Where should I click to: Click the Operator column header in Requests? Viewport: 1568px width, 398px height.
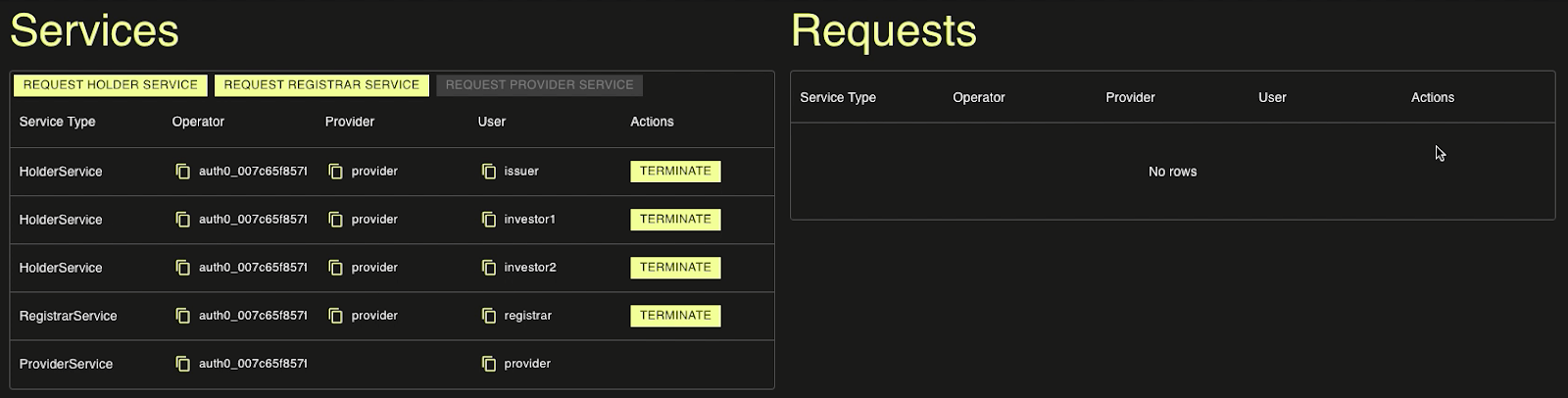(979, 97)
